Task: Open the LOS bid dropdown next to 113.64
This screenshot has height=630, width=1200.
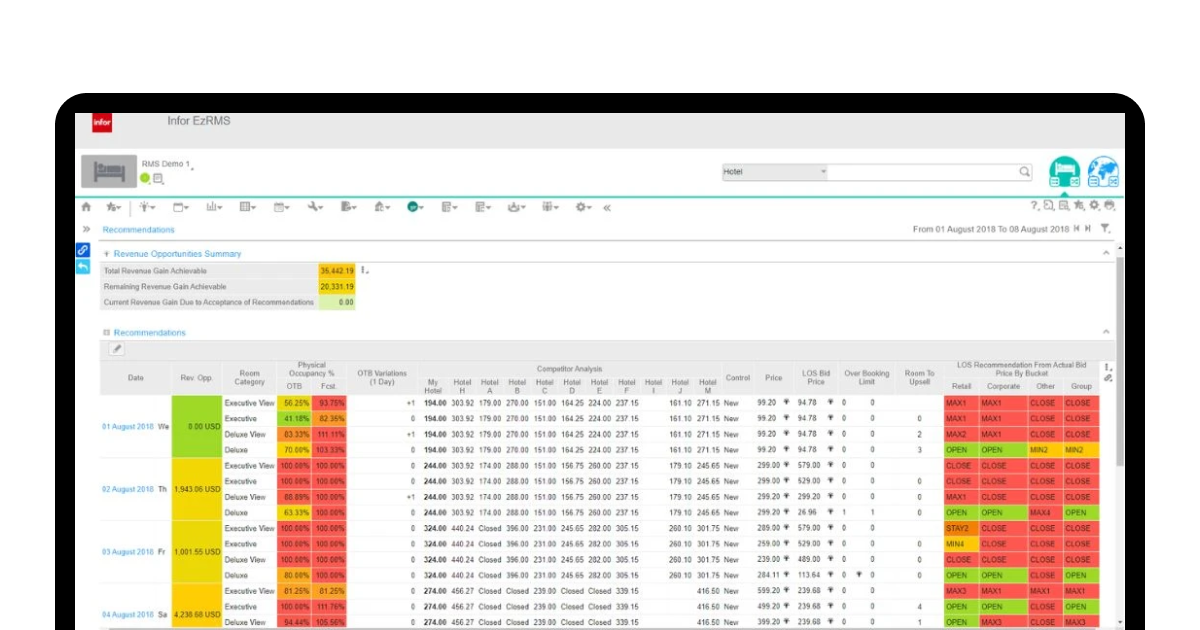Action: coord(831,575)
